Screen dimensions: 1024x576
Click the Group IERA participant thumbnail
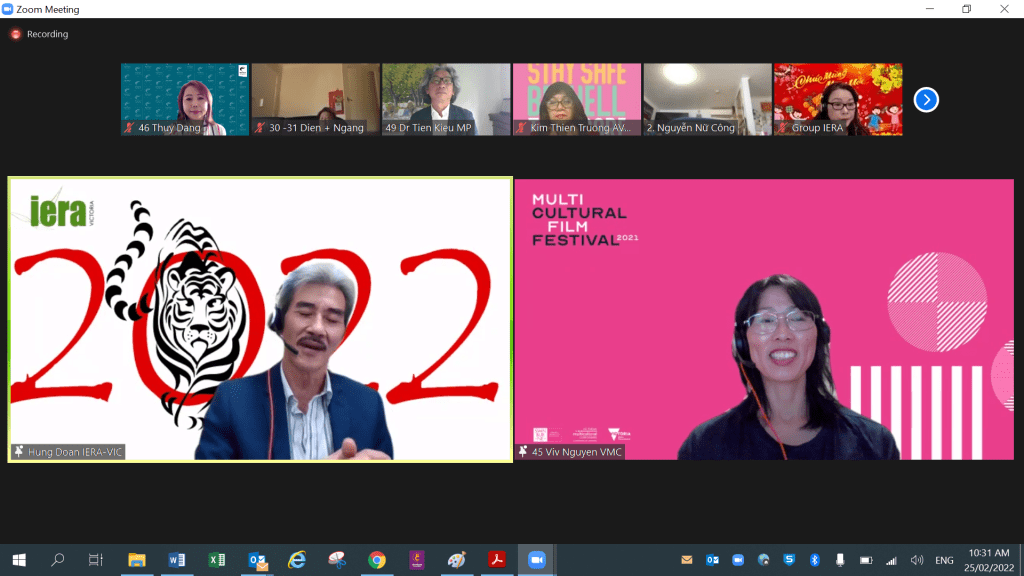837,99
